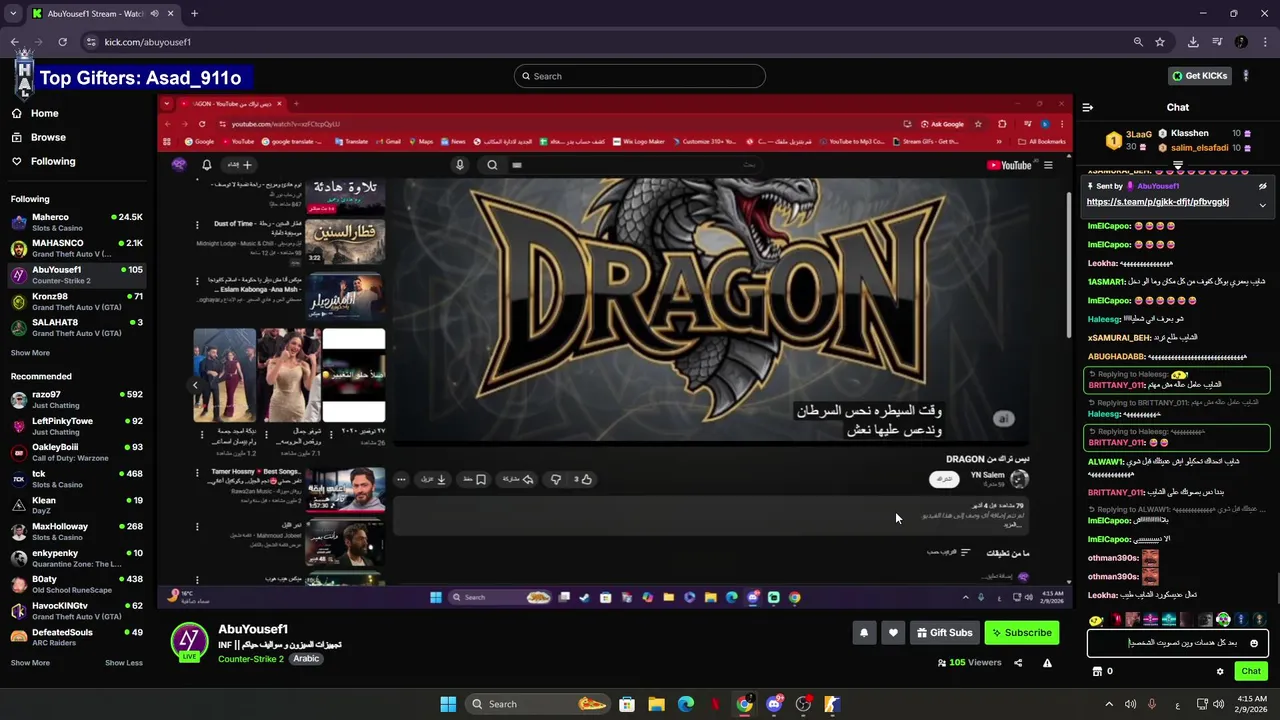
Task: Click the Get KICKs button
Action: point(1199,76)
